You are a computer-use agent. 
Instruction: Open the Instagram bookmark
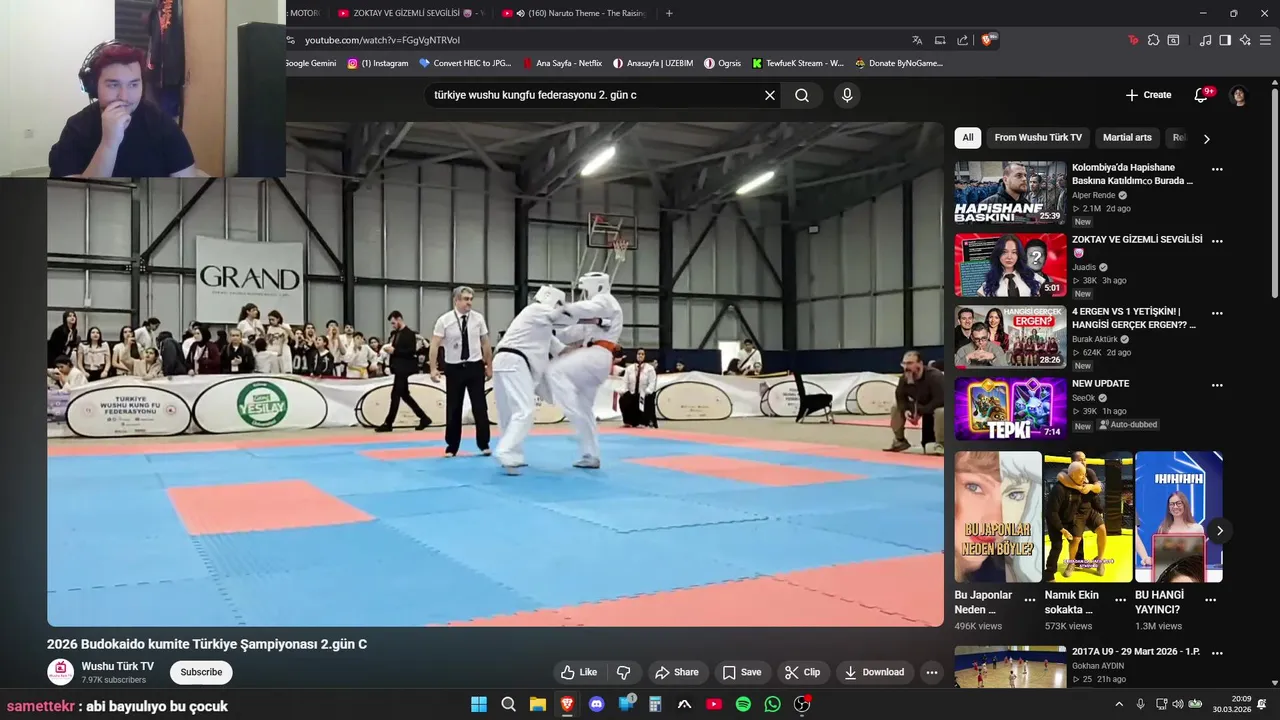tap(378, 63)
